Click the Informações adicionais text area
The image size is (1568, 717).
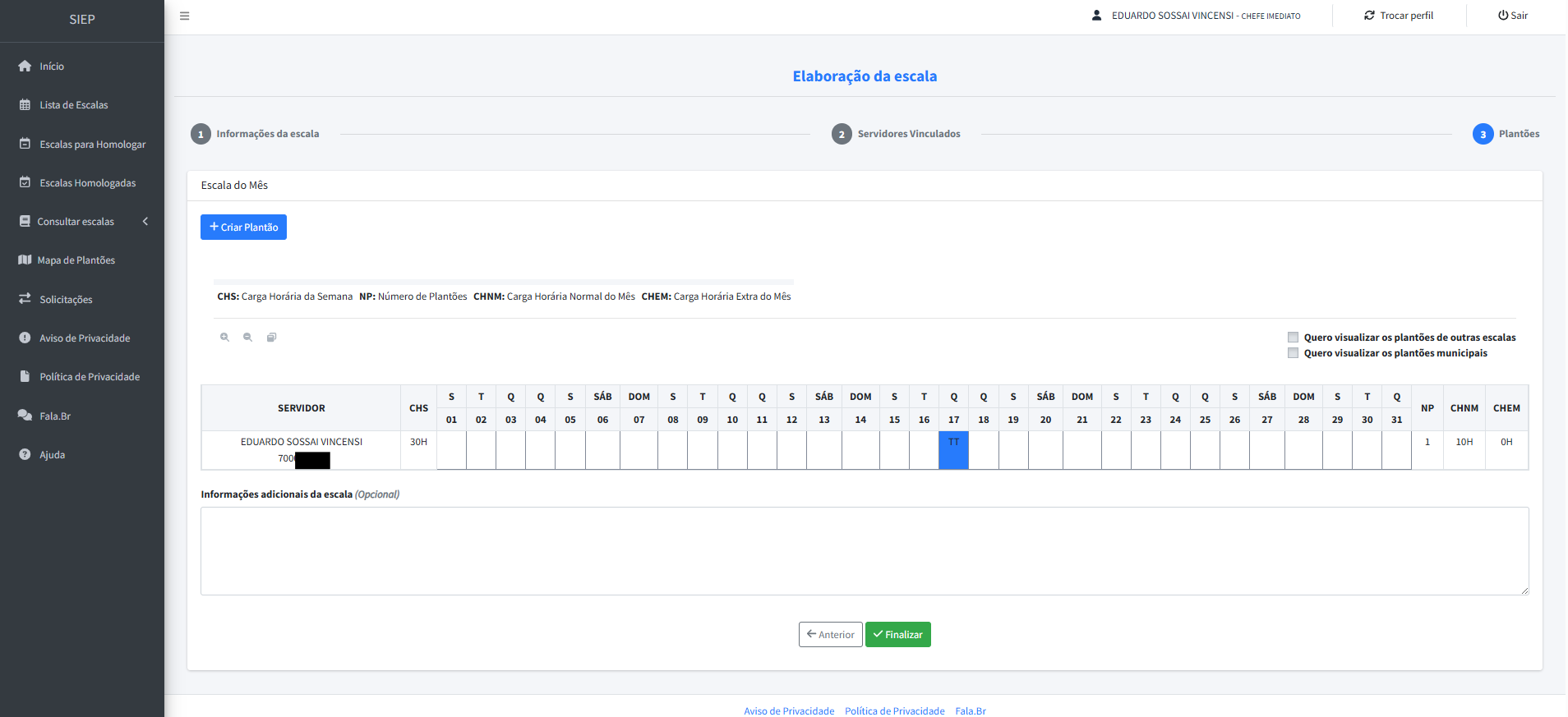tap(864, 551)
